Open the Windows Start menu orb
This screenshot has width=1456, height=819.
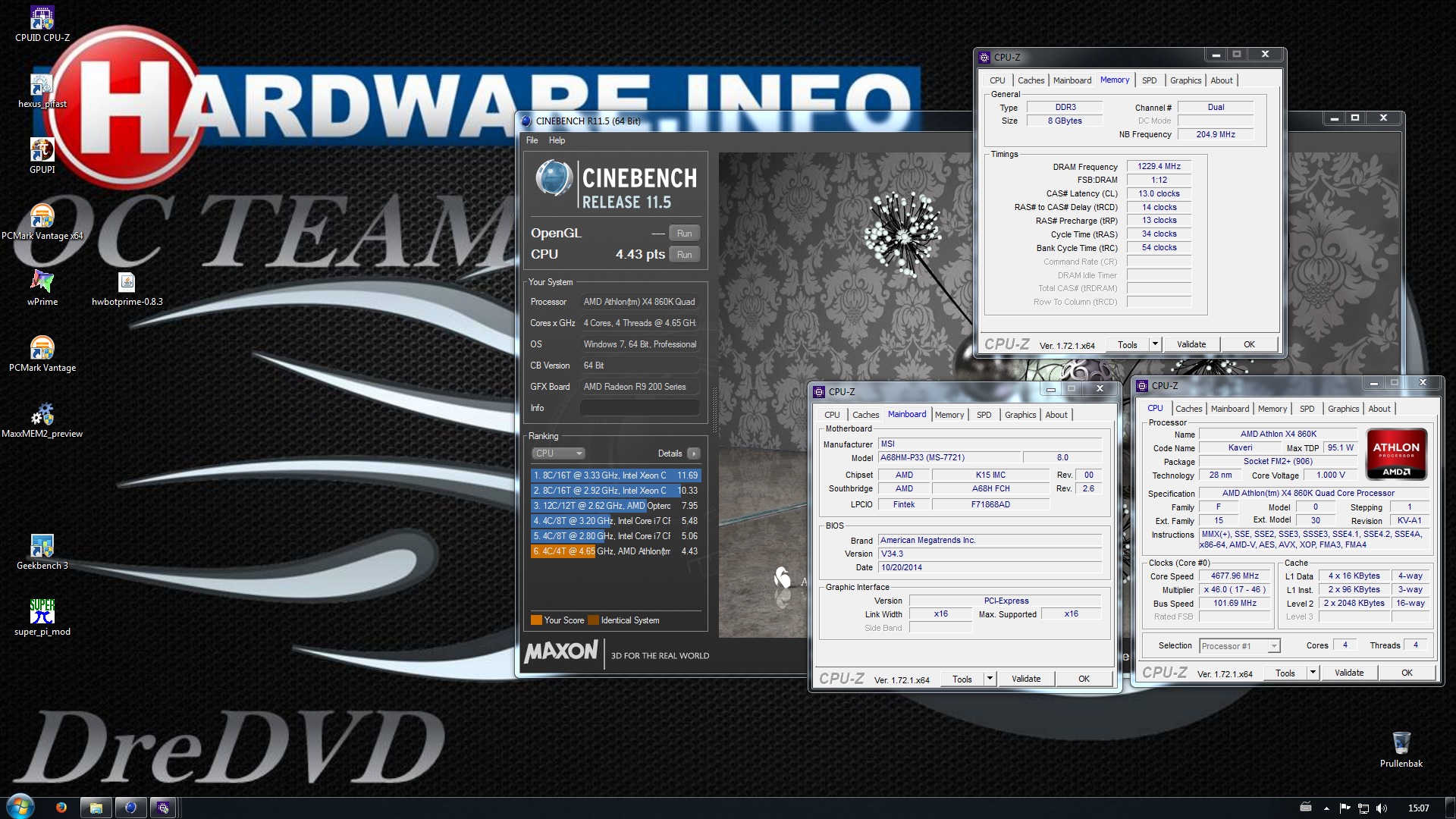(x=20, y=807)
